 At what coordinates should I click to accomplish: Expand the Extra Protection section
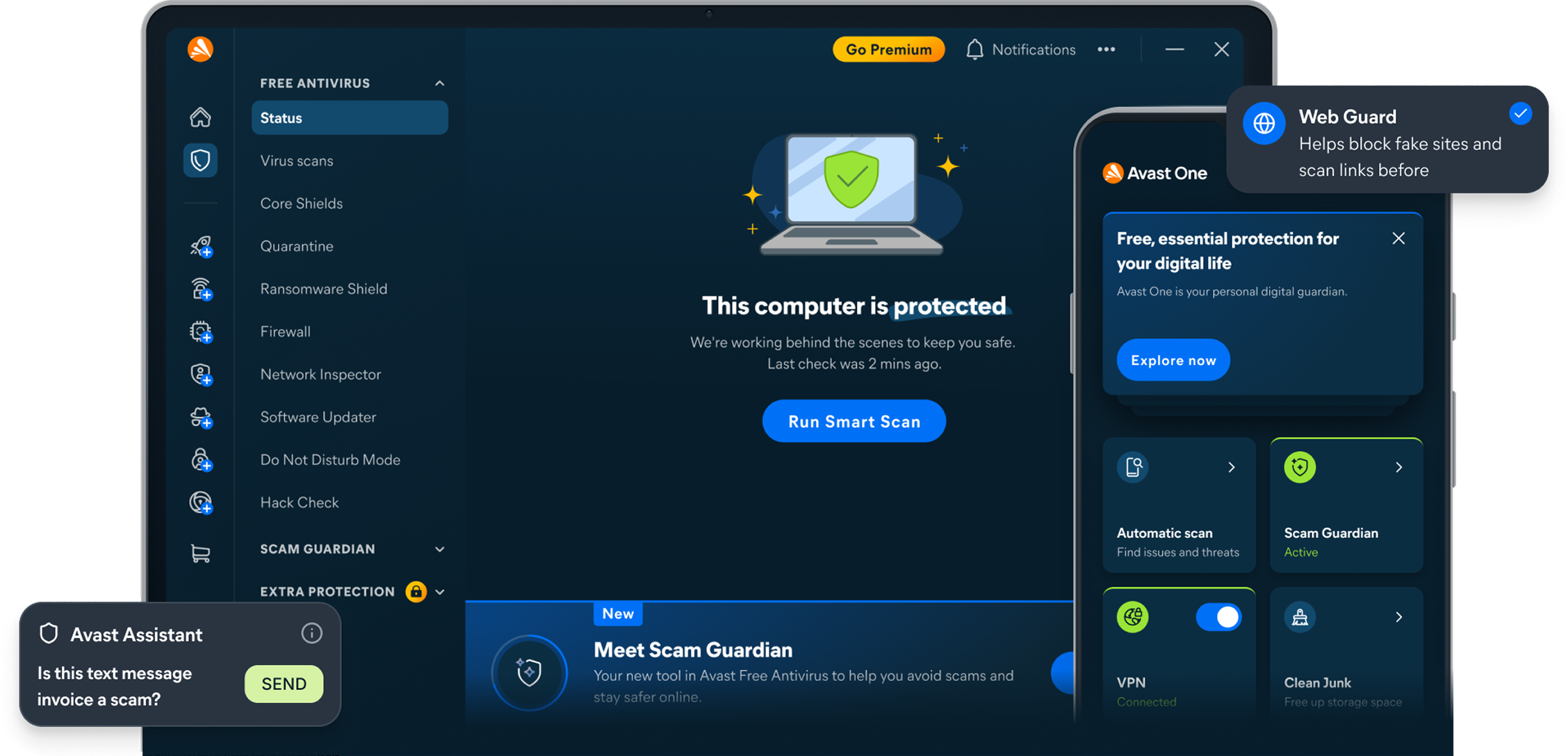coord(439,592)
